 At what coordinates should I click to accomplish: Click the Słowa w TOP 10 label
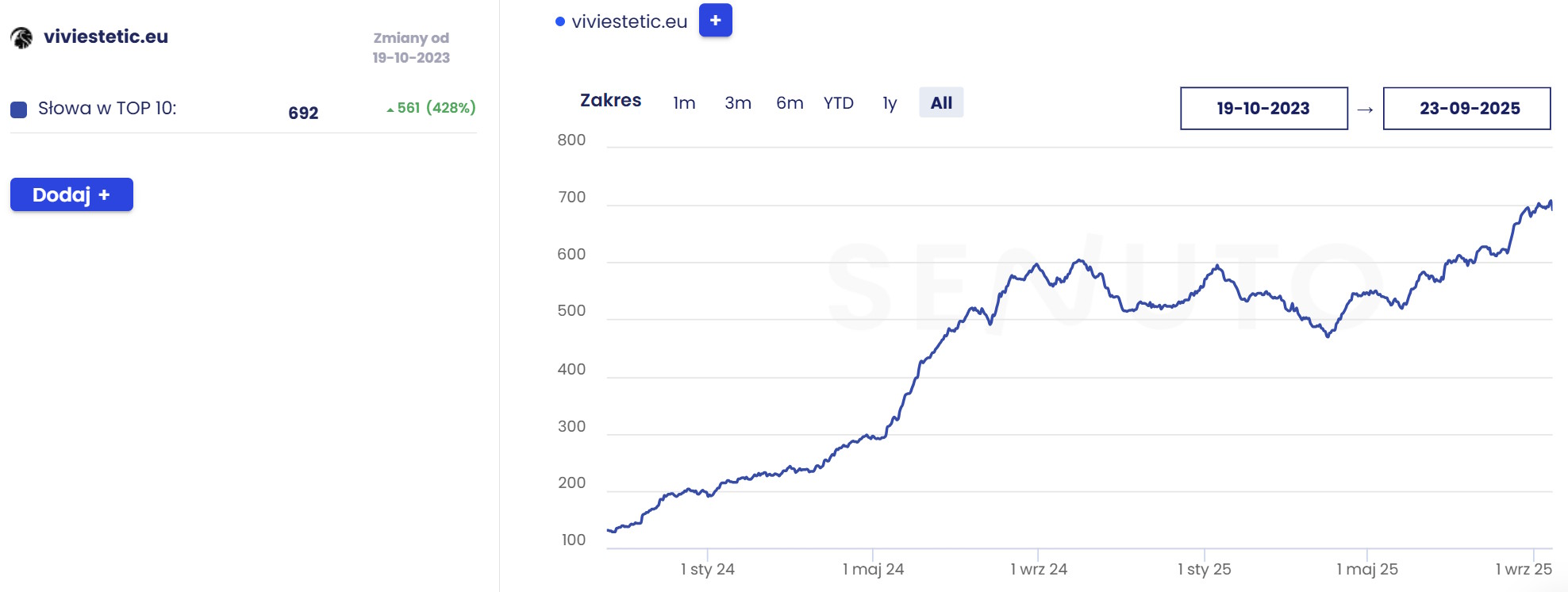point(107,109)
